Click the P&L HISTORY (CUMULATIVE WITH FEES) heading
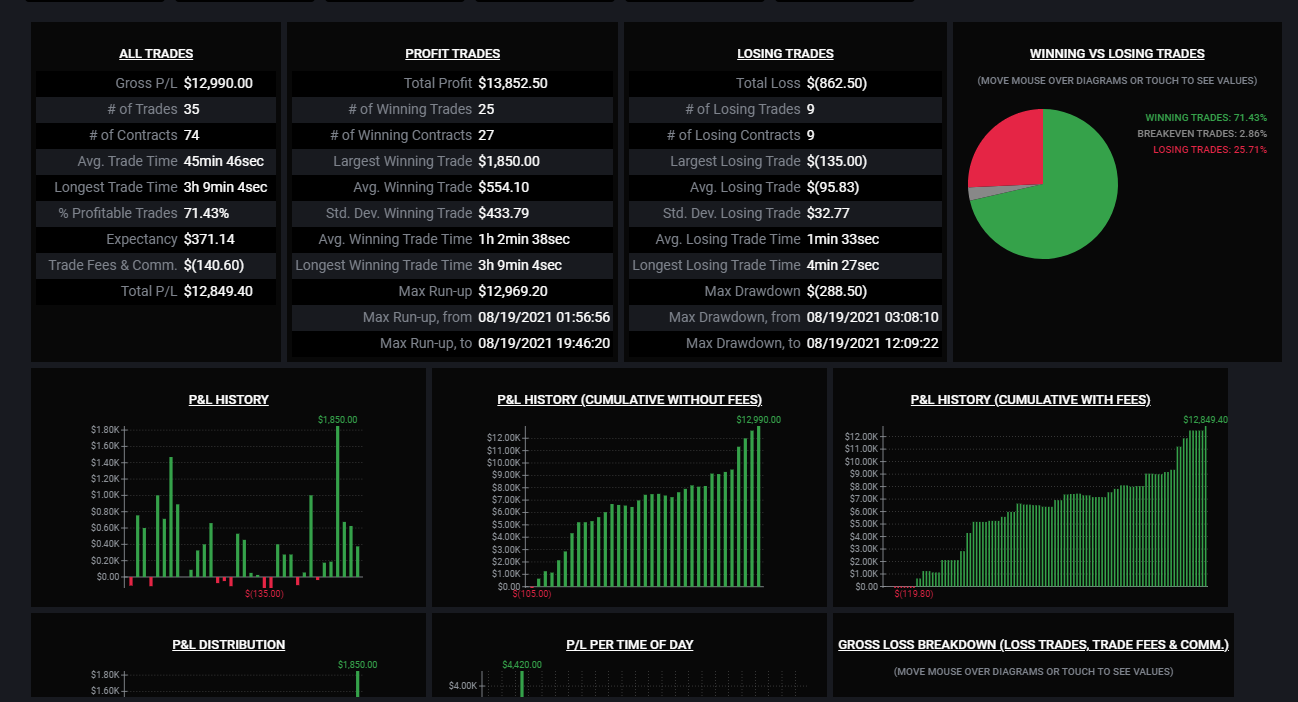Image resolution: width=1298 pixels, height=702 pixels. (x=1030, y=400)
